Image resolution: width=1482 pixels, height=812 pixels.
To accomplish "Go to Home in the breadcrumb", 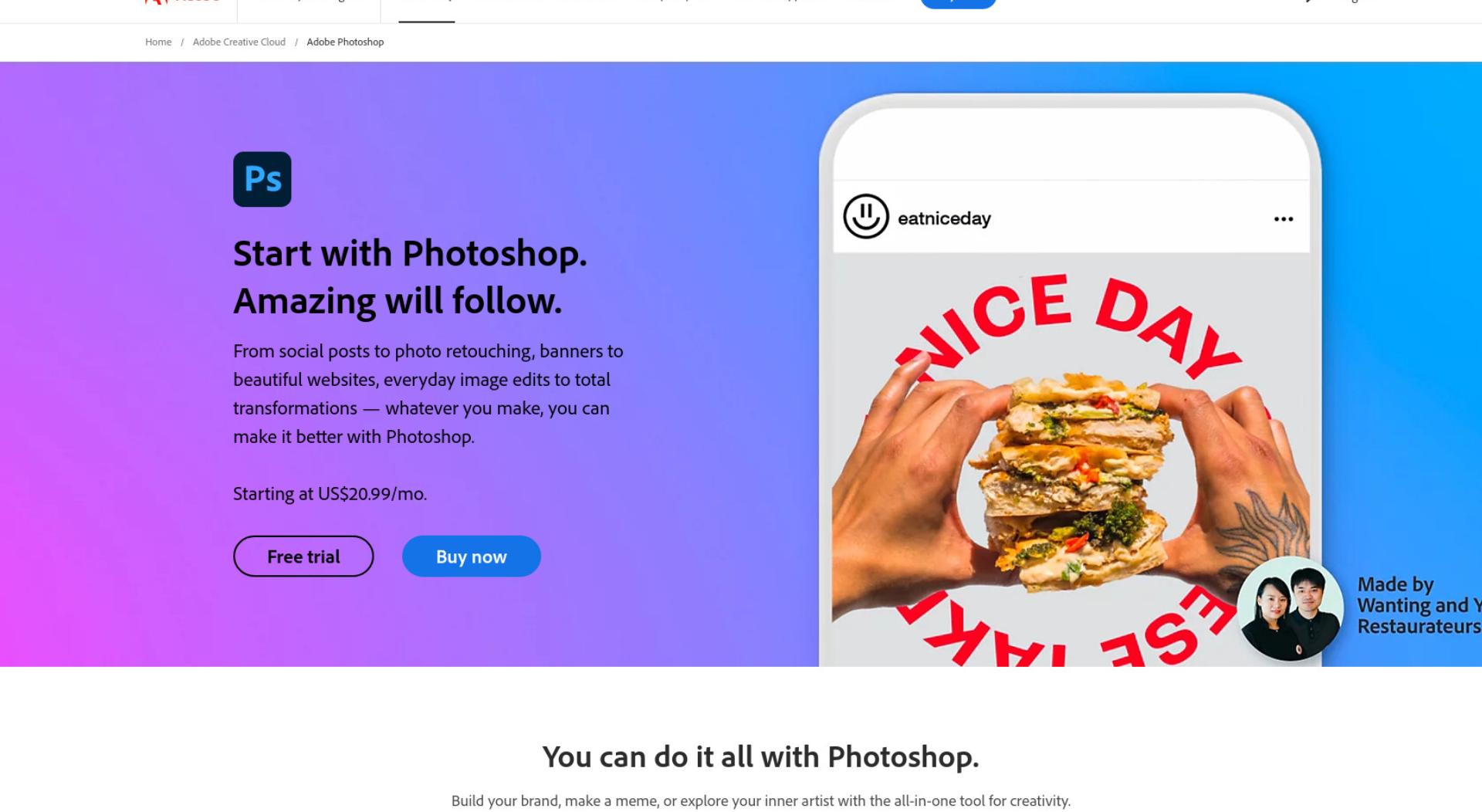I will click(x=158, y=42).
